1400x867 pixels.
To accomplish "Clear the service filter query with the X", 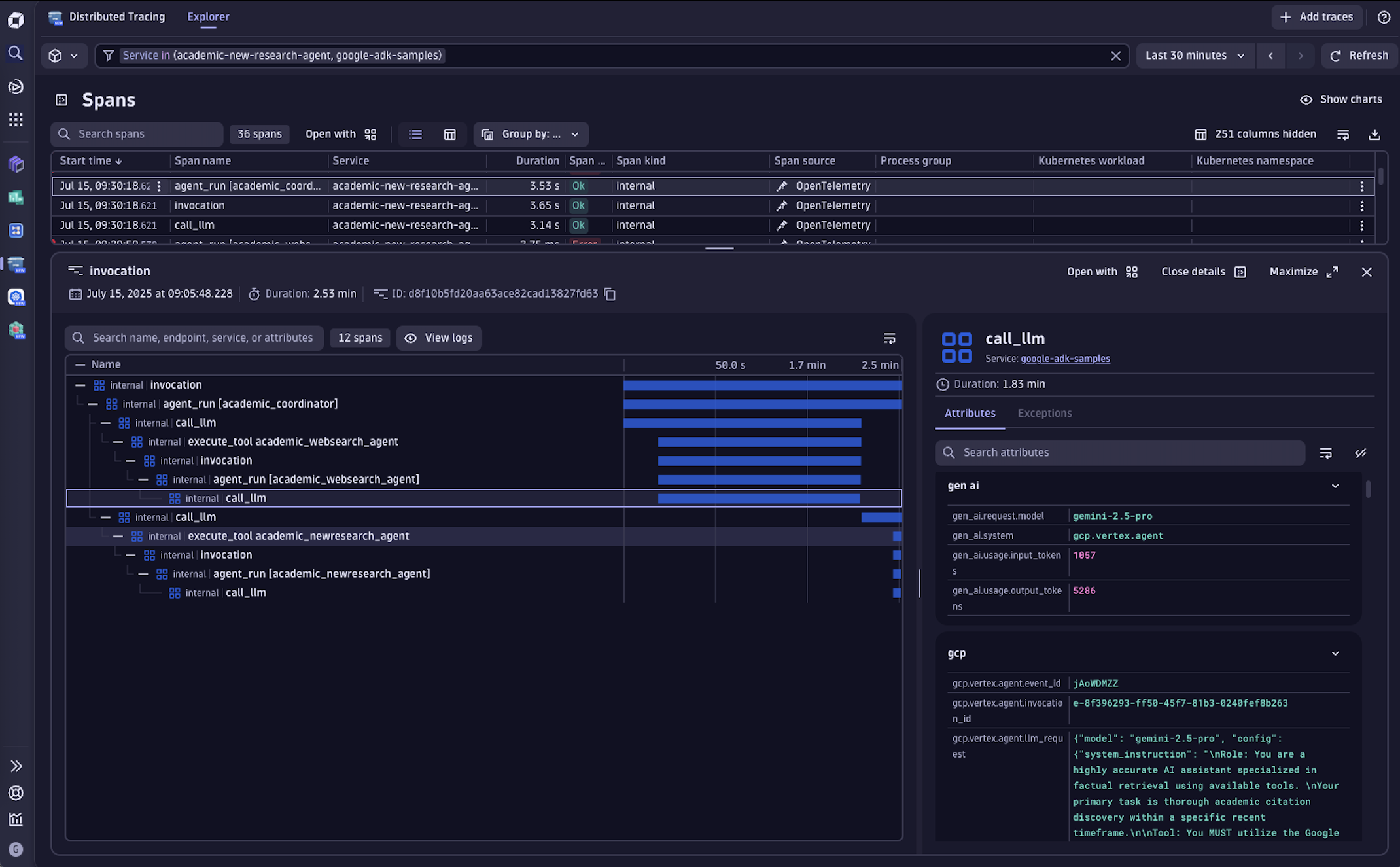I will [1115, 56].
